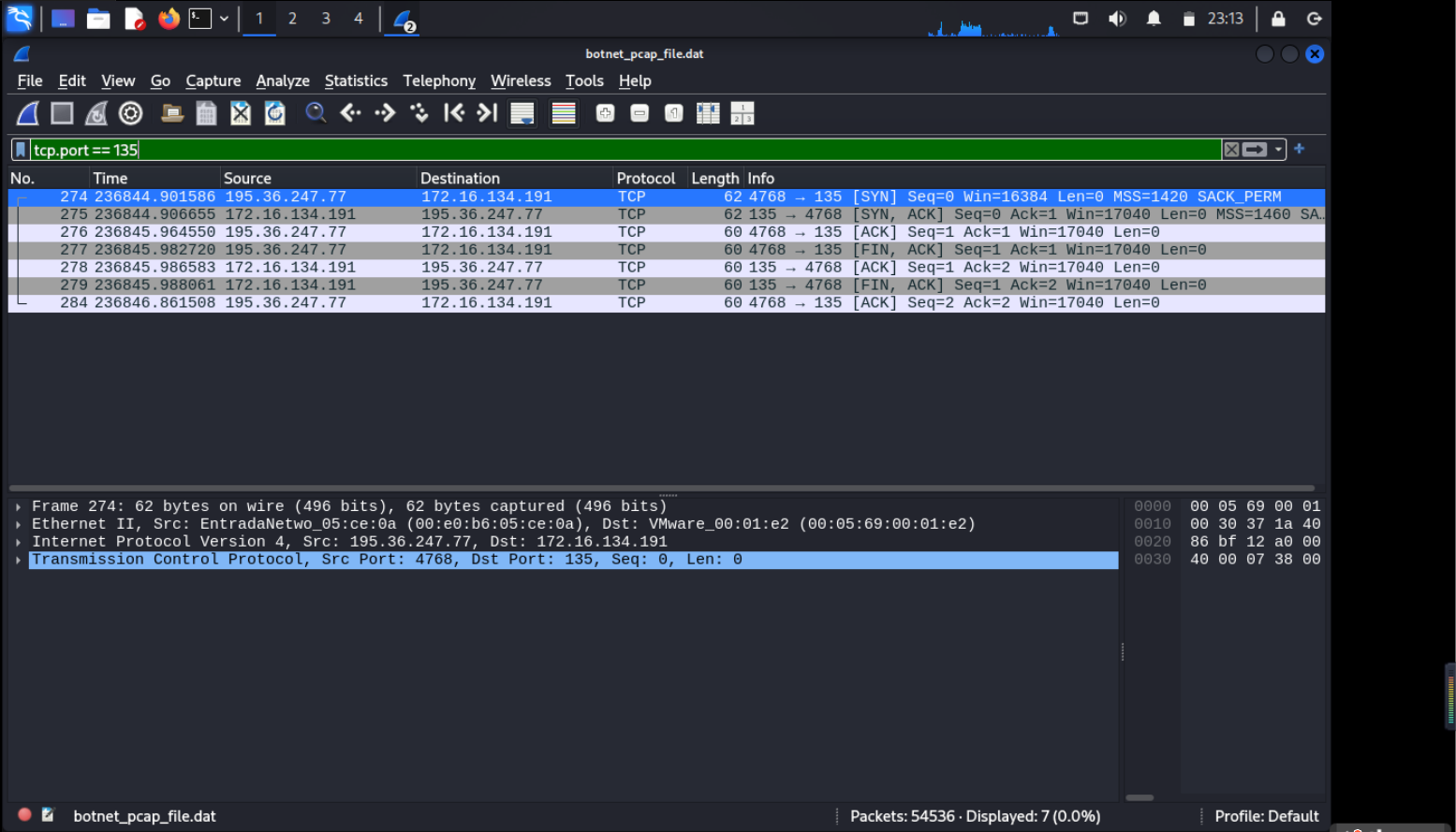Go forward in packet history
The image size is (1456, 832).
[385, 113]
